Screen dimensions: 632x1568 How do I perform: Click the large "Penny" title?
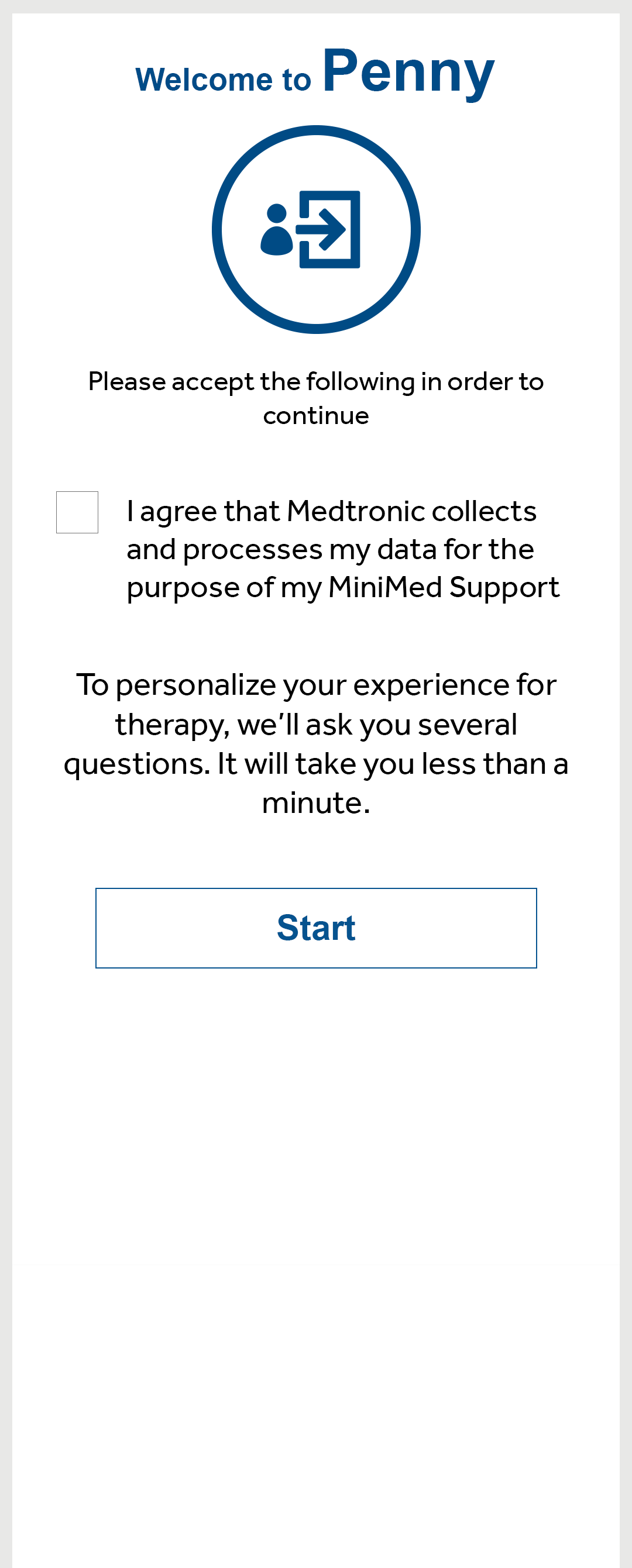408,72
